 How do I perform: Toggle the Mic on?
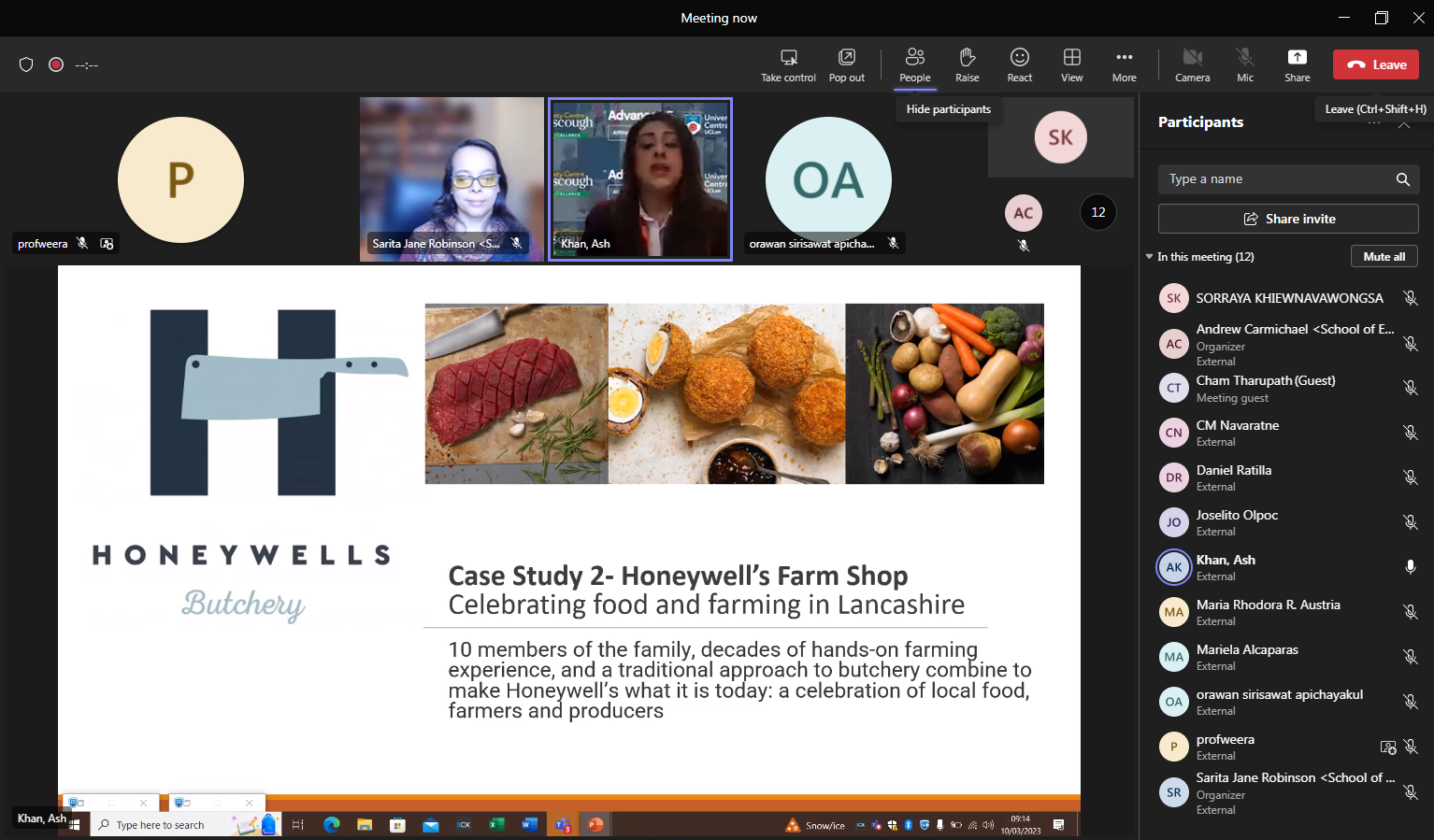coord(1245,65)
